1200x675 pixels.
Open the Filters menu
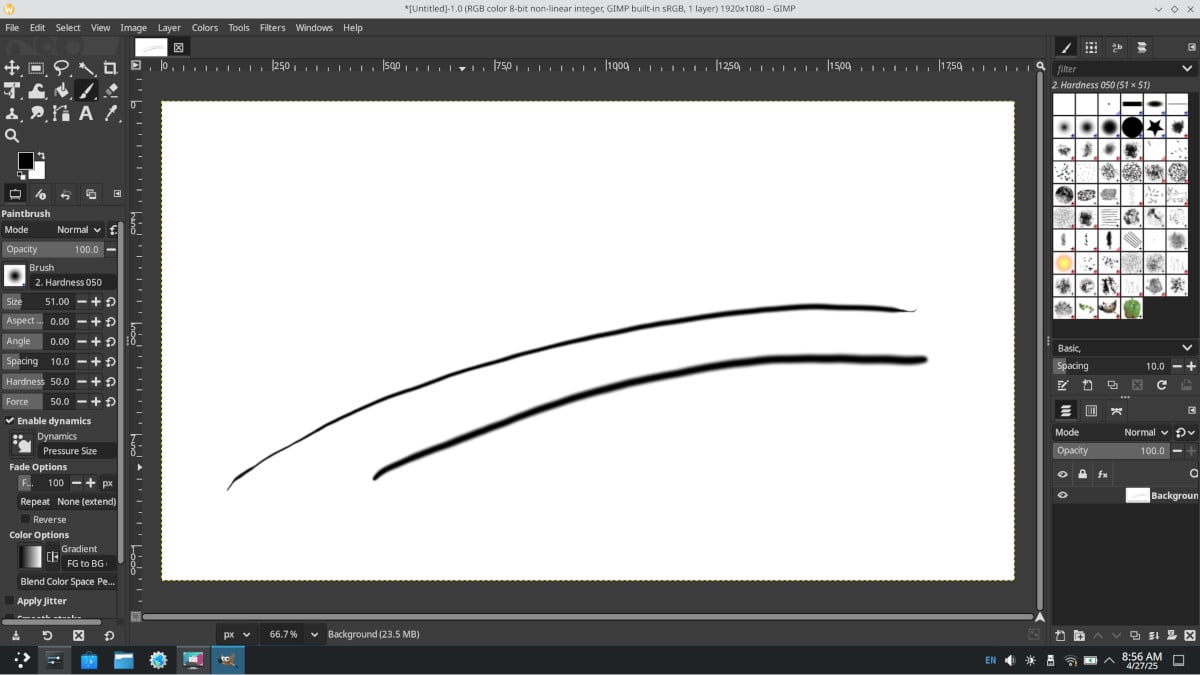click(x=272, y=28)
